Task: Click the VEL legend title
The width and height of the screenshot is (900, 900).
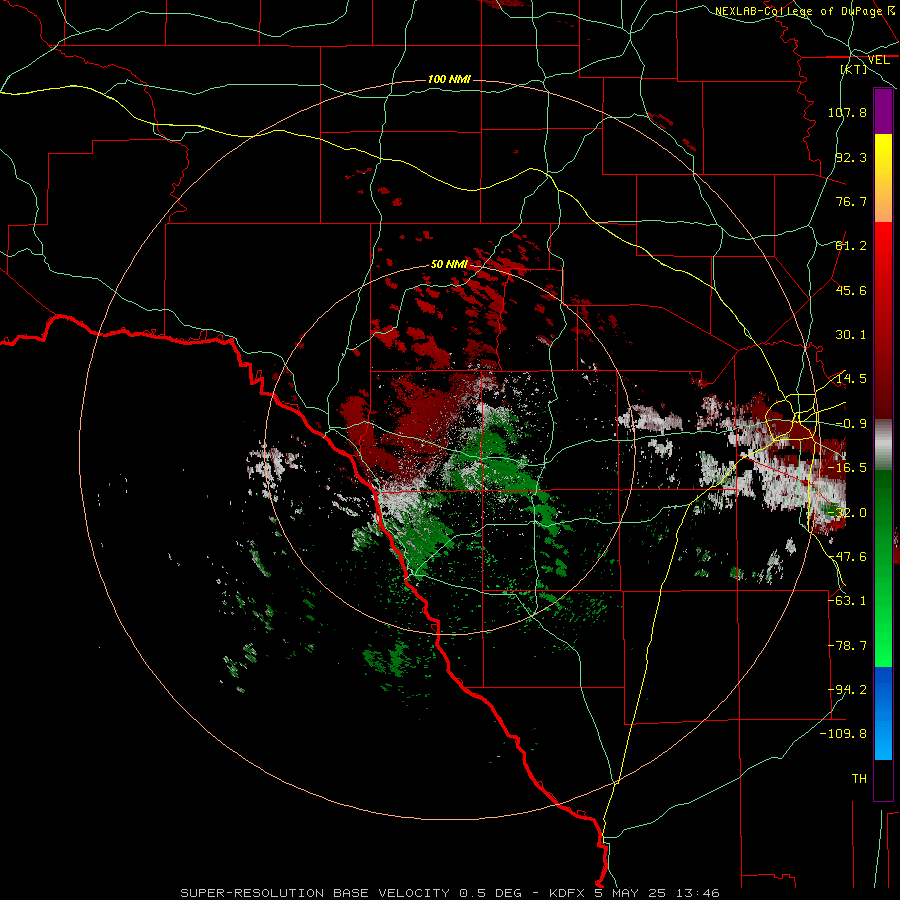Action: pyautogui.click(x=878, y=60)
